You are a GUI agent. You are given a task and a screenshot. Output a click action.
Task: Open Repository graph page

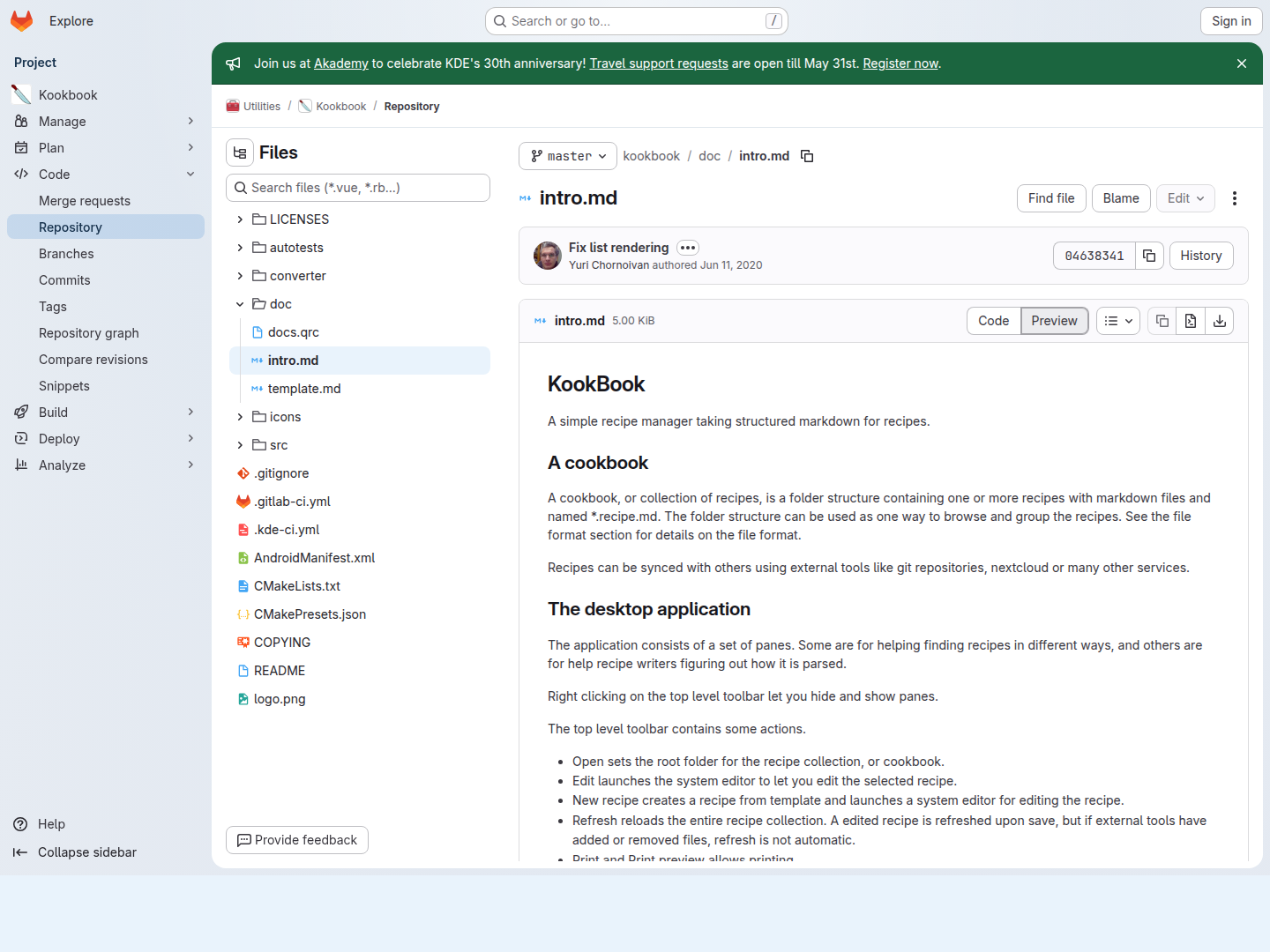(x=106, y=333)
